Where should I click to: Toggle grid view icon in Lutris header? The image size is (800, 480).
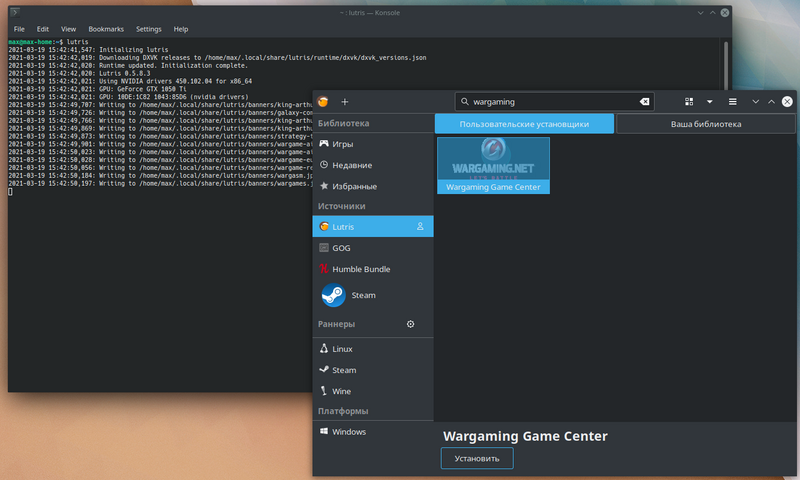tap(689, 102)
